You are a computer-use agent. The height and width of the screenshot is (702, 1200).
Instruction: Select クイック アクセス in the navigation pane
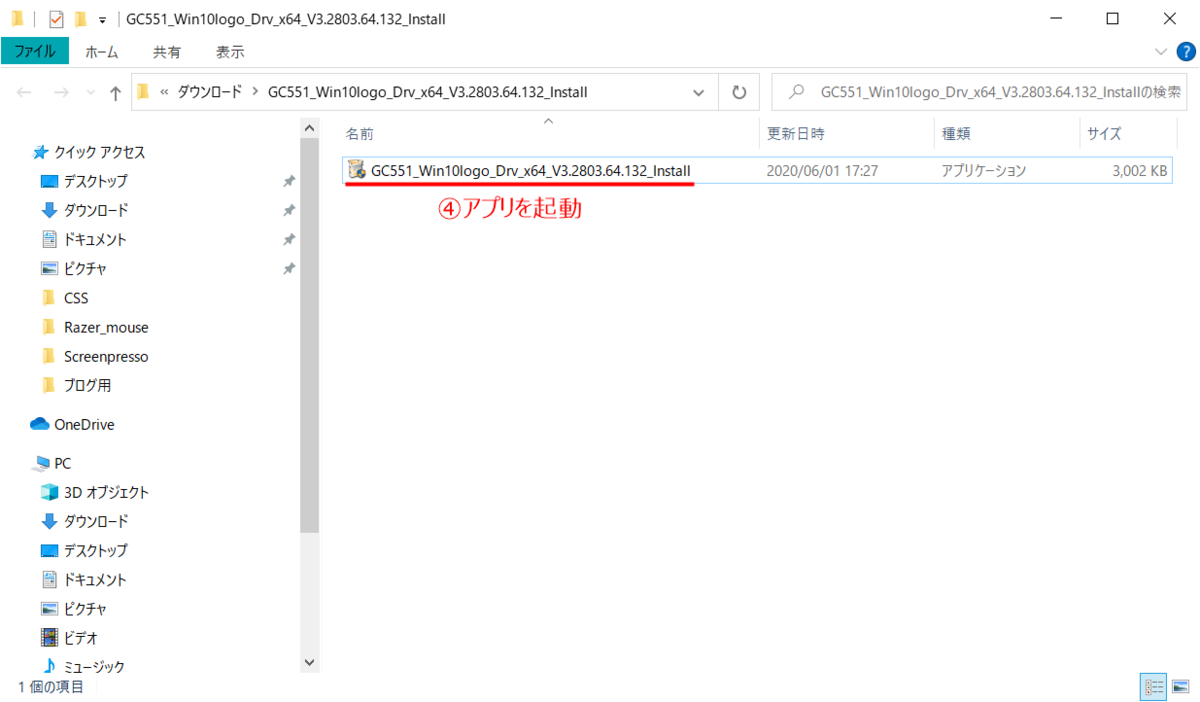pyautogui.click(x=99, y=152)
